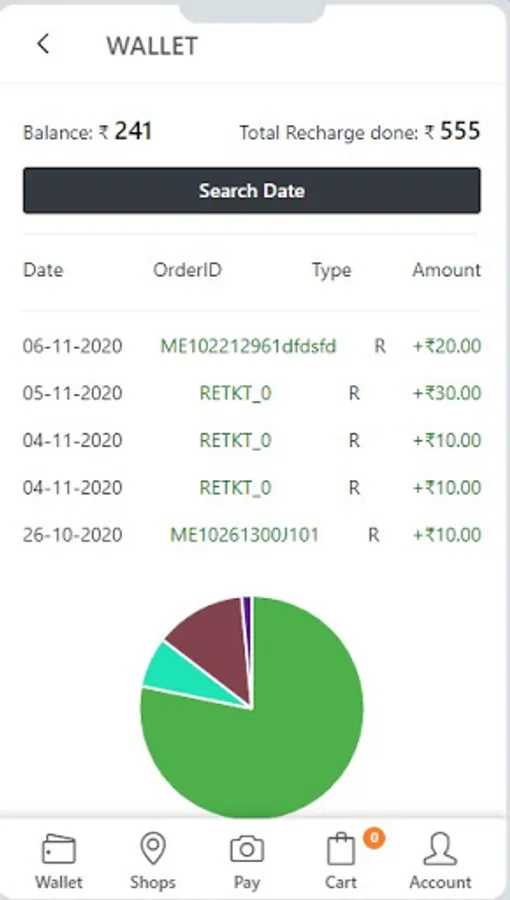Click the Type column header
This screenshot has width=510, height=900.
click(x=331, y=270)
